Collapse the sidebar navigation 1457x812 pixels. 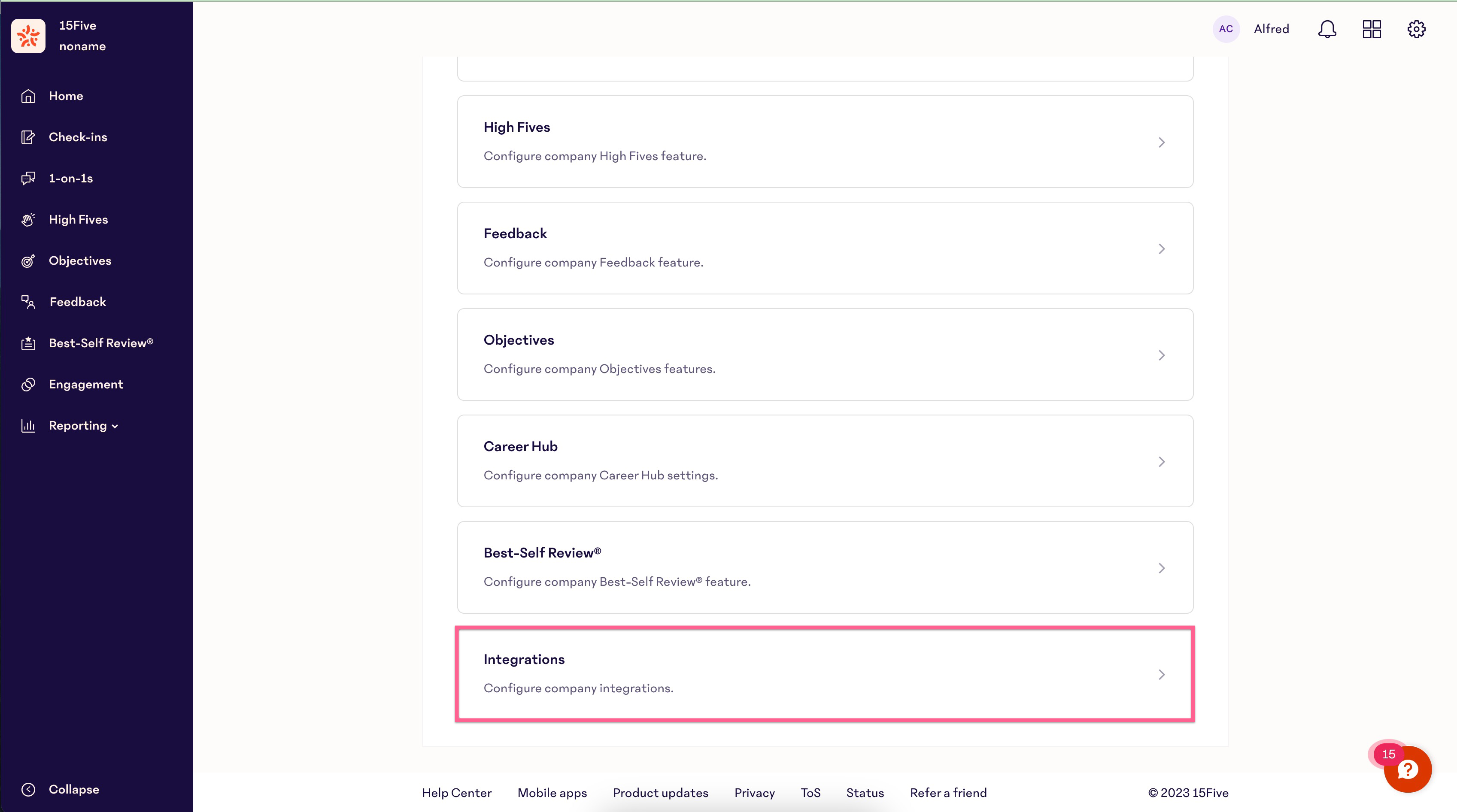pyautogui.click(x=73, y=789)
